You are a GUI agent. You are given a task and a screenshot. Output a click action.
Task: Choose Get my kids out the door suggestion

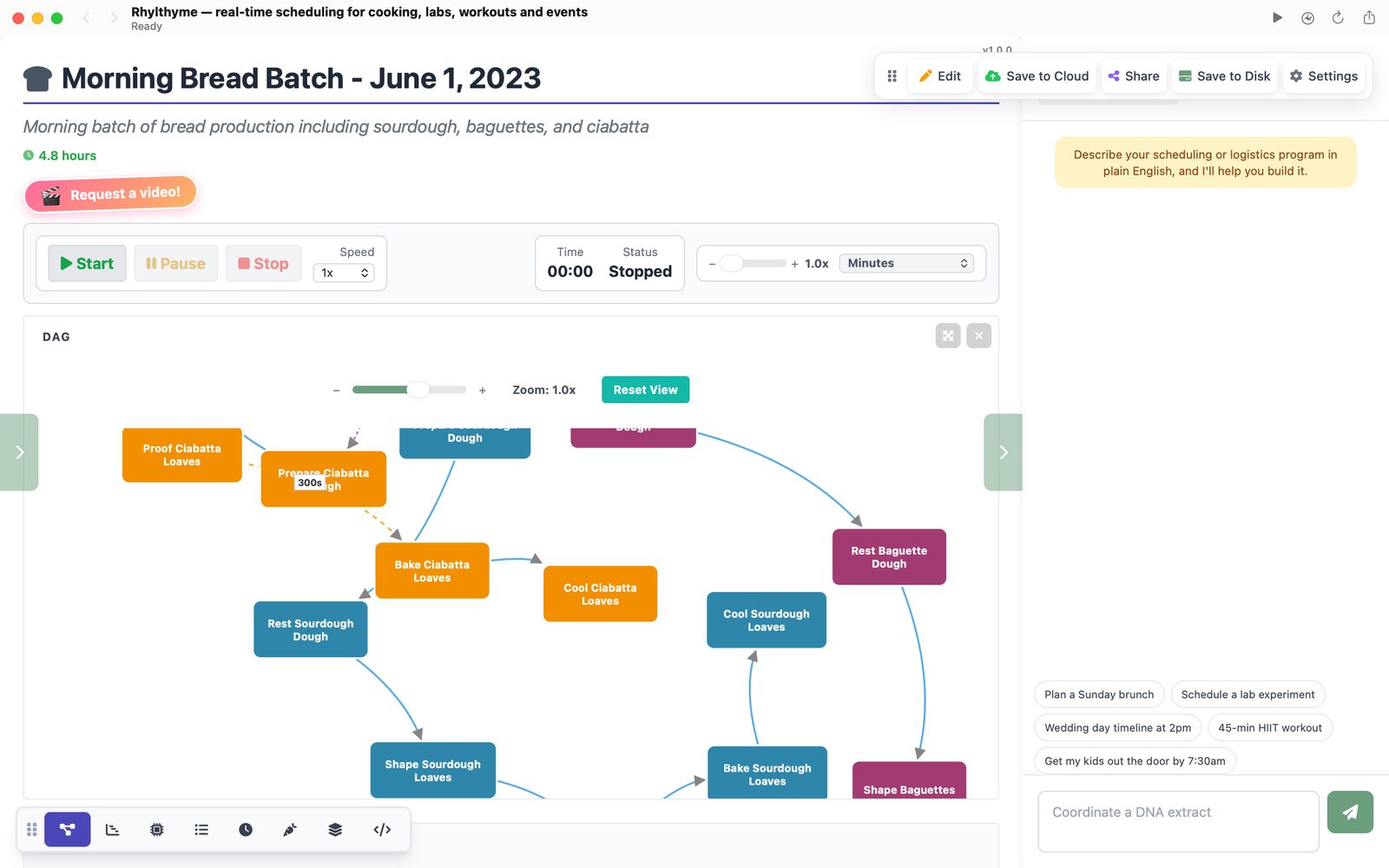tap(1135, 761)
